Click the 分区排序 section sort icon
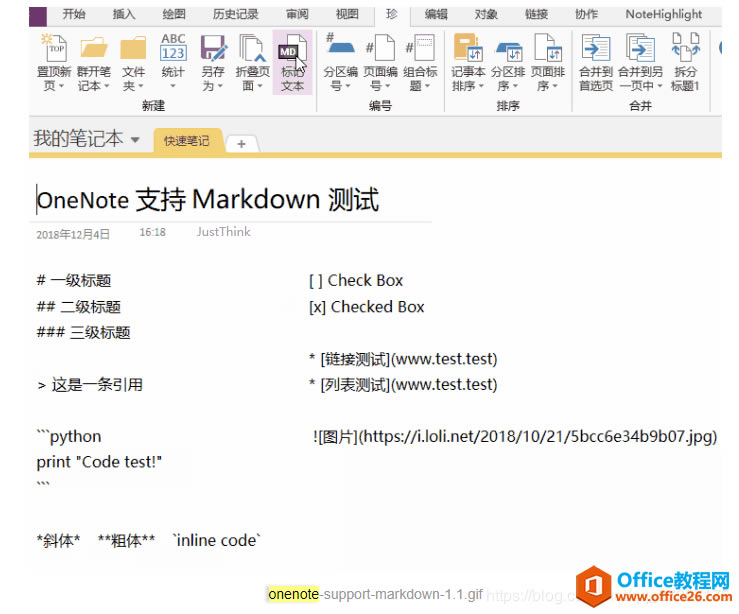The height and width of the screenshot is (614, 739). (508, 51)
